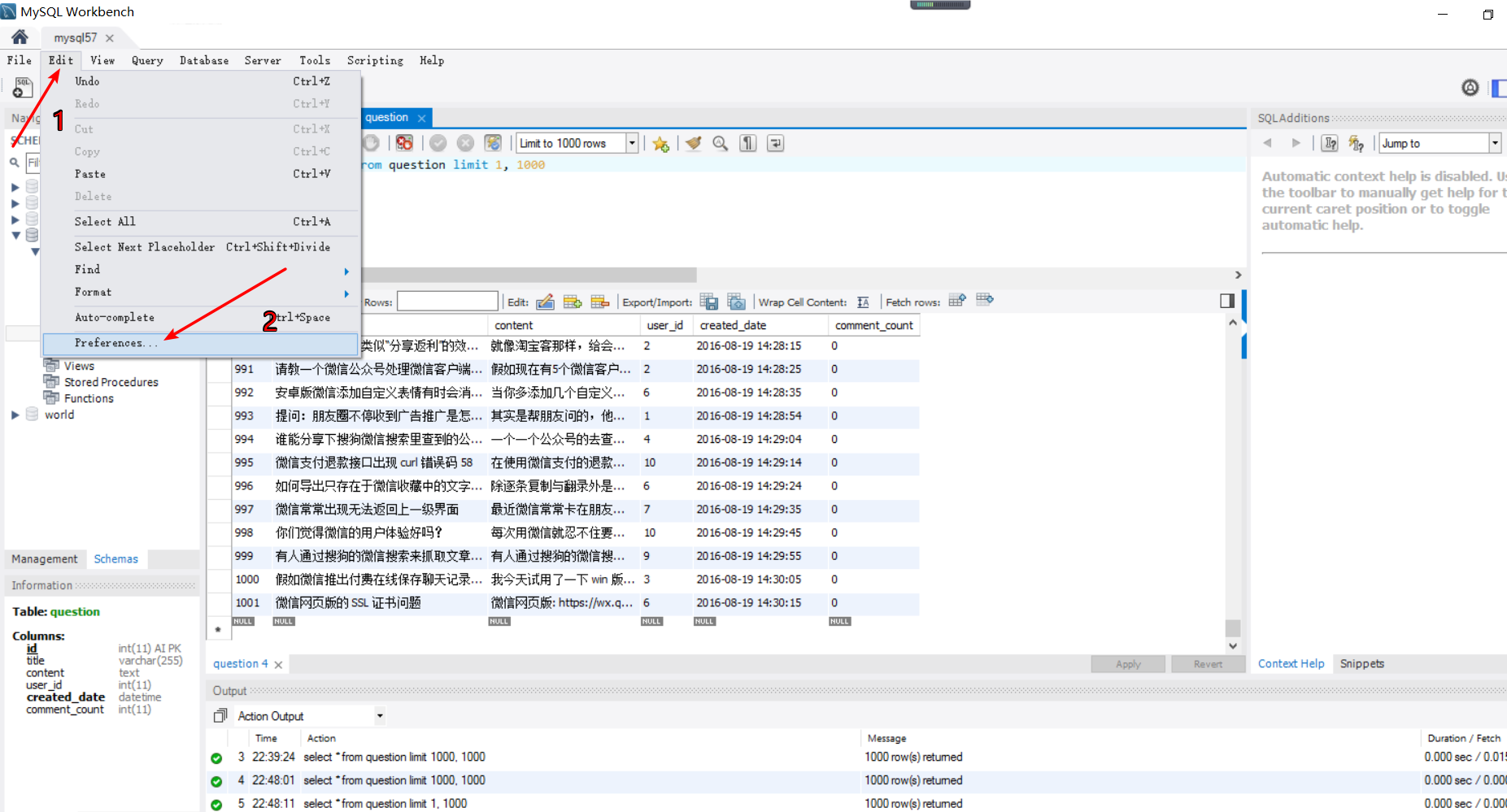Viewport: 1507px width, 812px height.
Task: Click the find magnifier icon in editor toolbar
Action: [721, 143]
